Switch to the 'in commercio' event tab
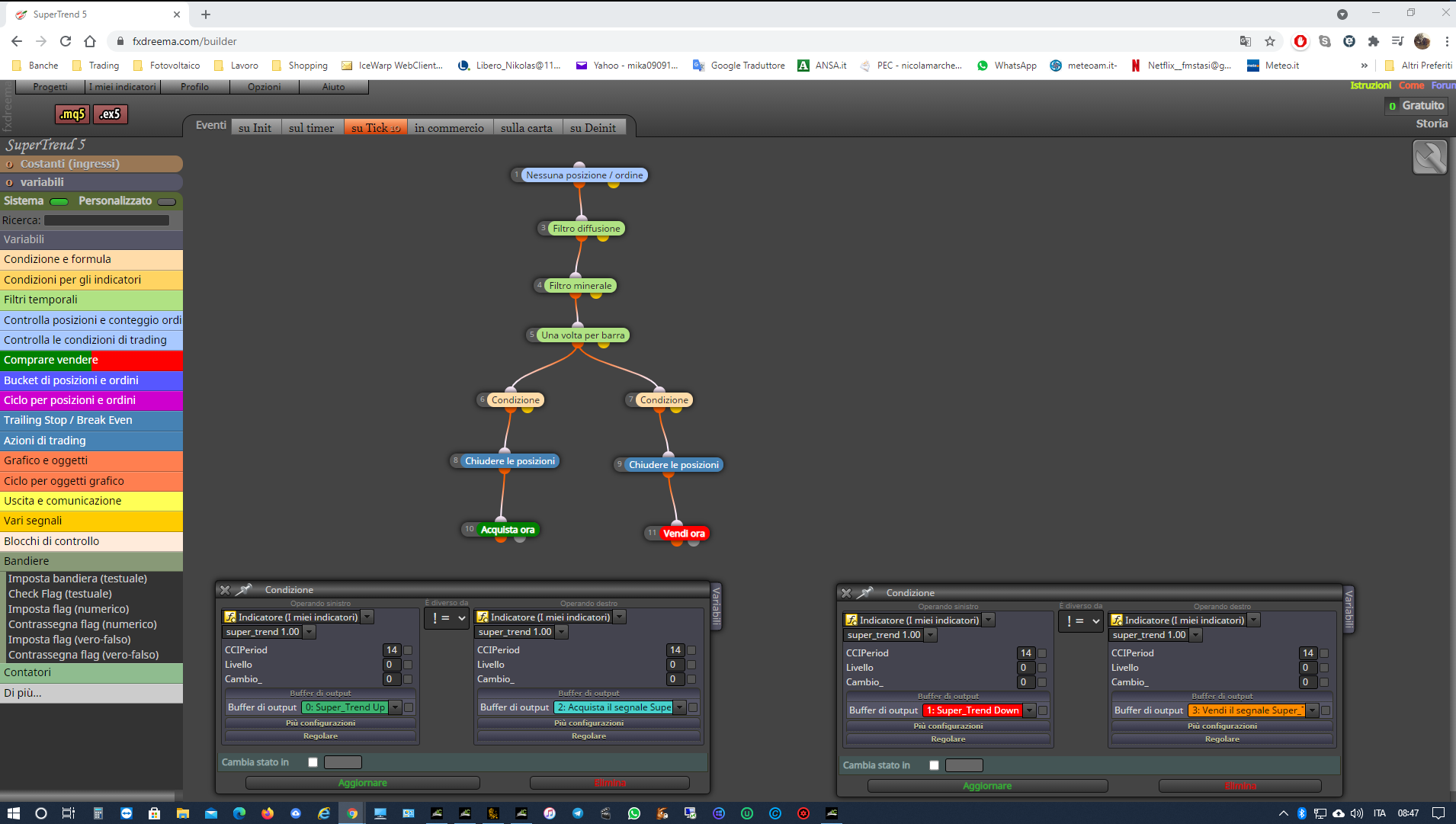 point(449,128)
